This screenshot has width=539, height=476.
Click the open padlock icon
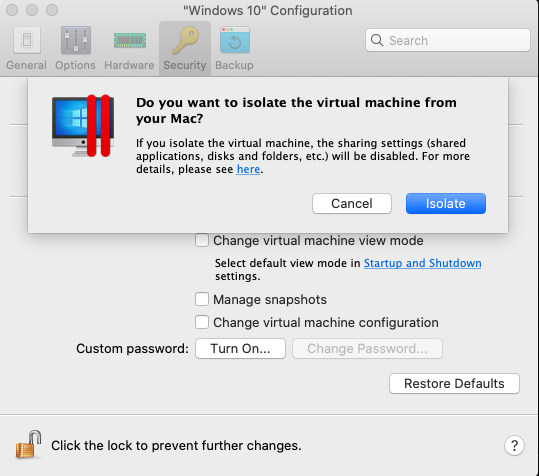28,444
